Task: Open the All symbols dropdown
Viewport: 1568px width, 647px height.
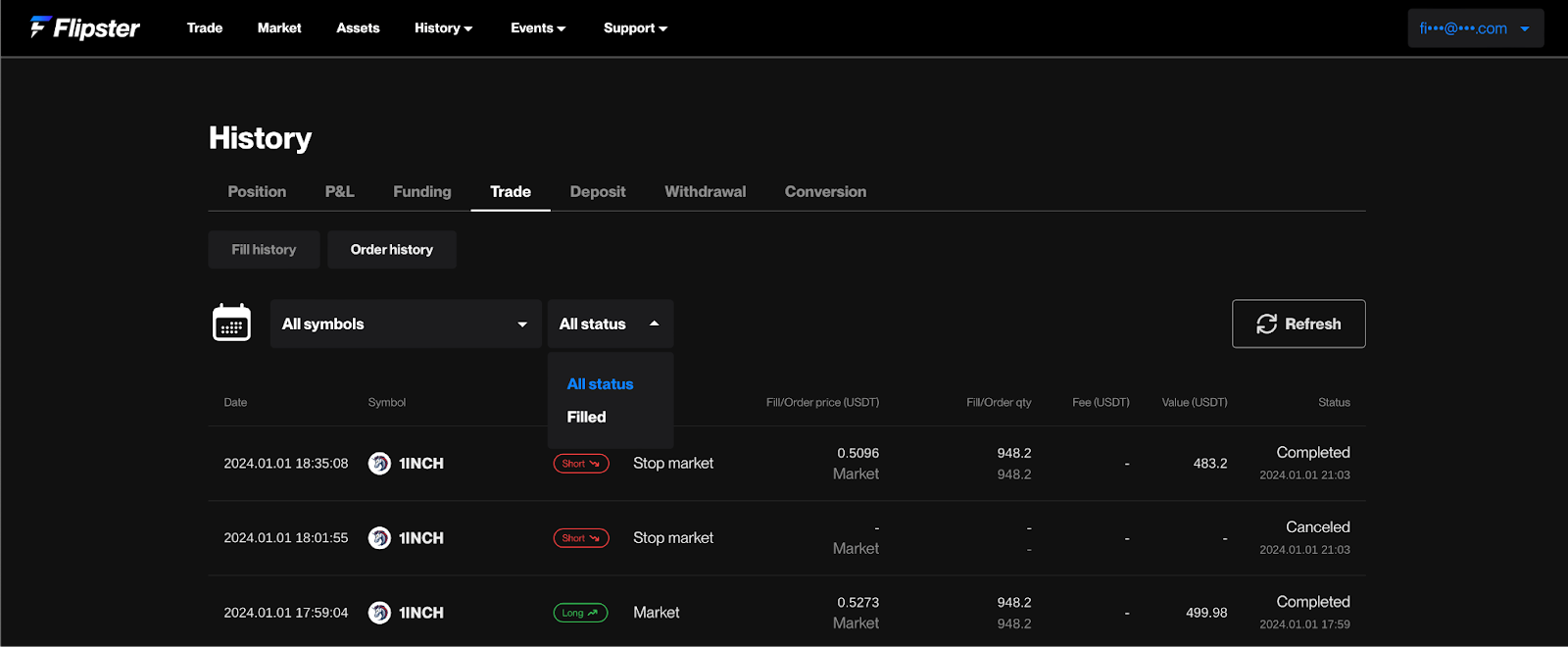Action: [406, 323]
